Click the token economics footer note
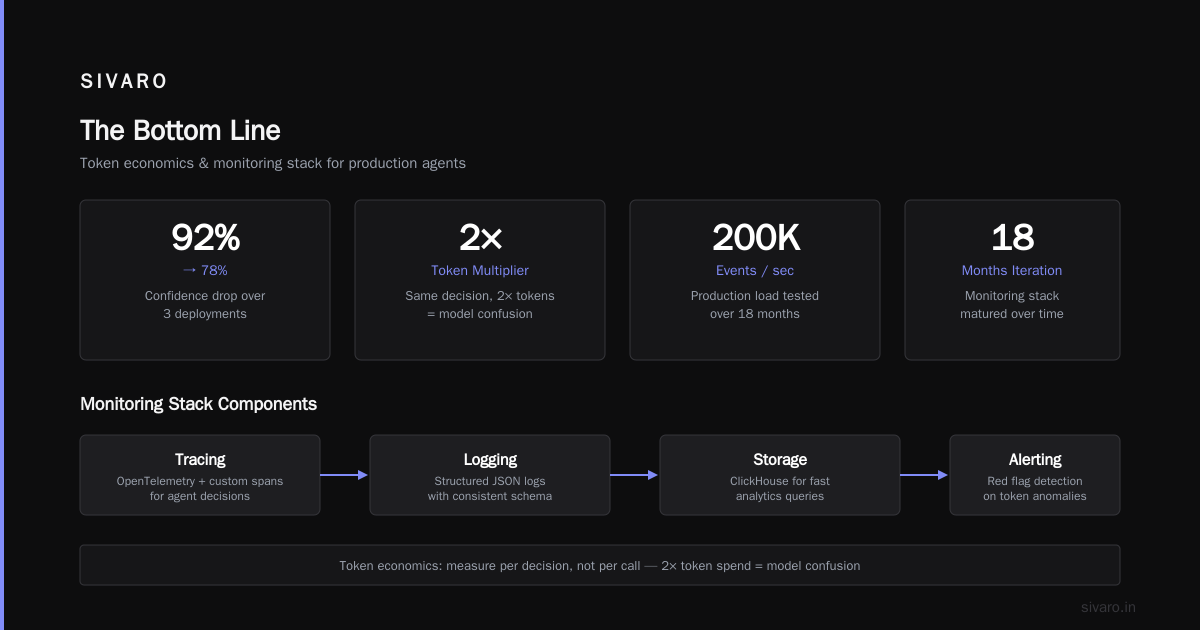Viewport: 1200px width, 630px height. (600, 565)
